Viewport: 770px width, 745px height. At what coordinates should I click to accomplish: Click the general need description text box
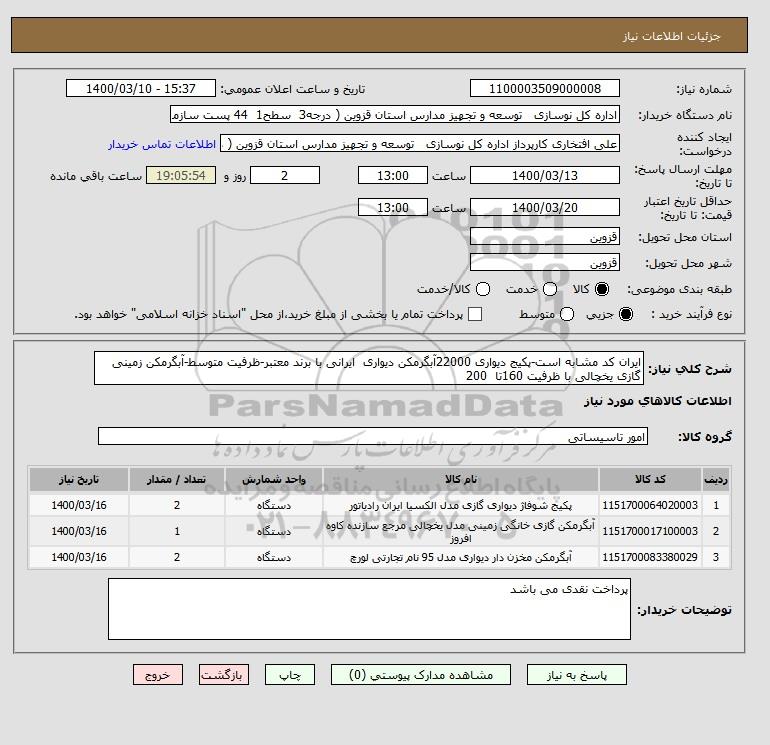369,368
